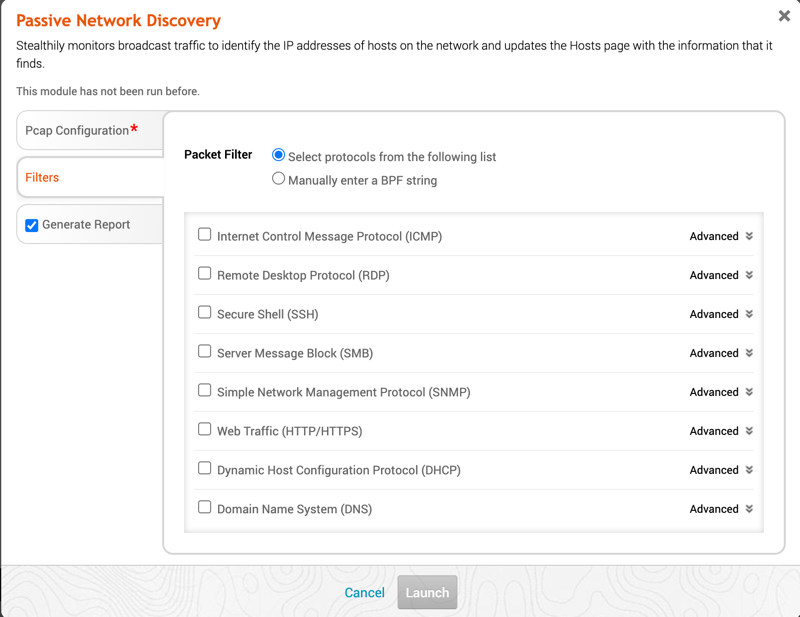Screen dimensions: 800x617
Task: Expand Advanced options for ICMP
Action: coord(721,237)
